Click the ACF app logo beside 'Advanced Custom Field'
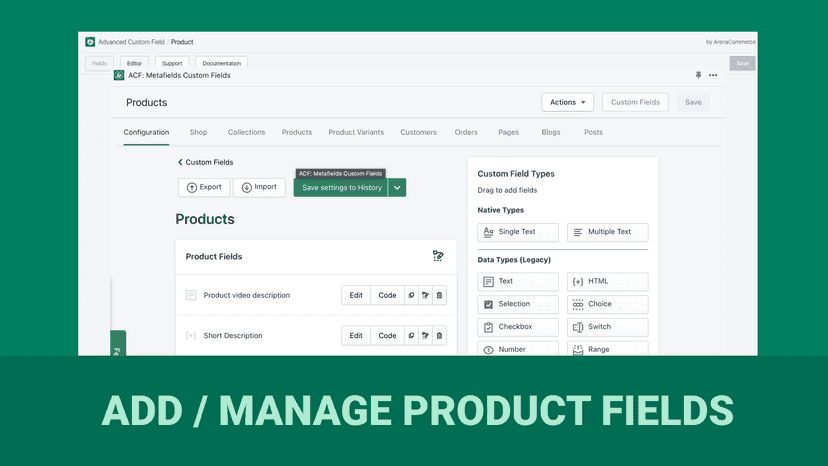 pyautogui.click(x=90, y=42)
